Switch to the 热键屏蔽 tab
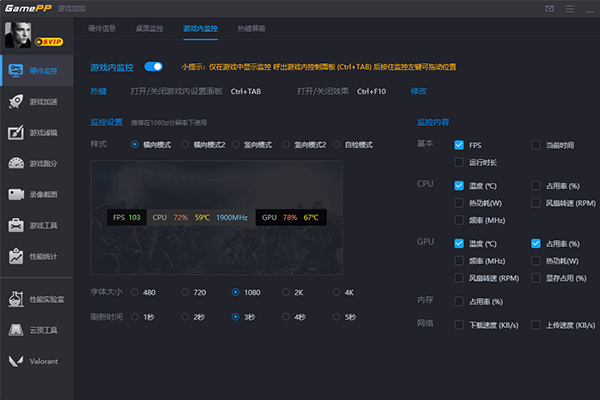 tap(251, 28)
